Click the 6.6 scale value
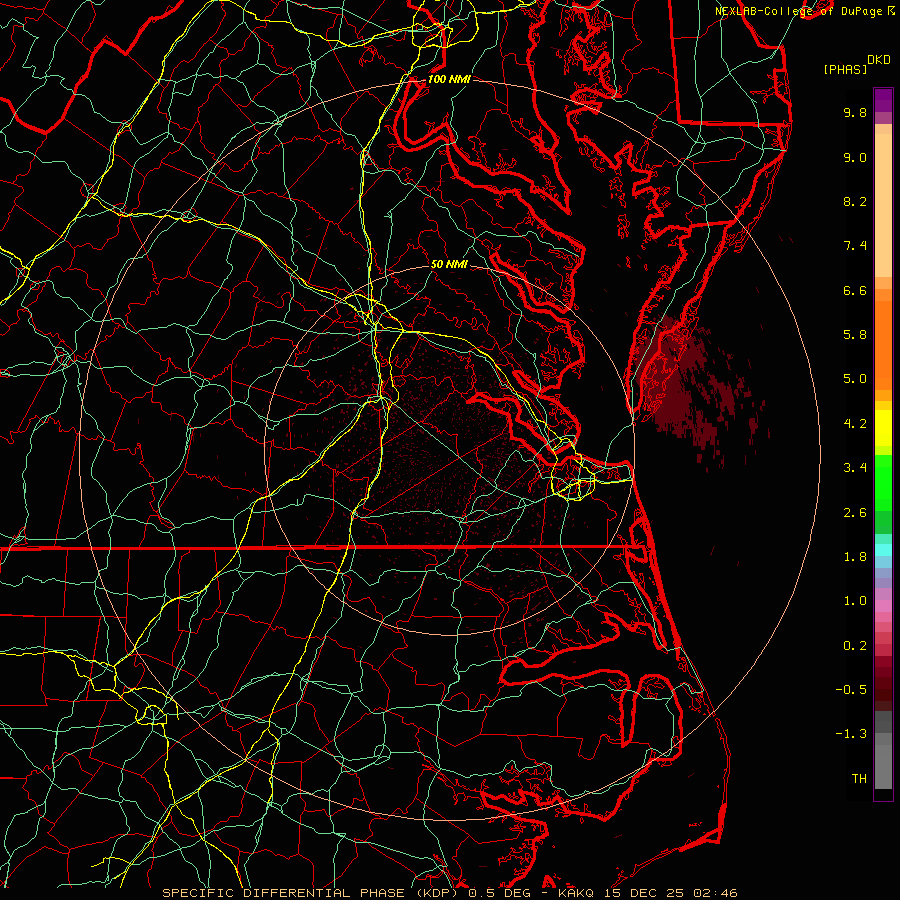The image size is (900, 900). (x=855, y=290)
